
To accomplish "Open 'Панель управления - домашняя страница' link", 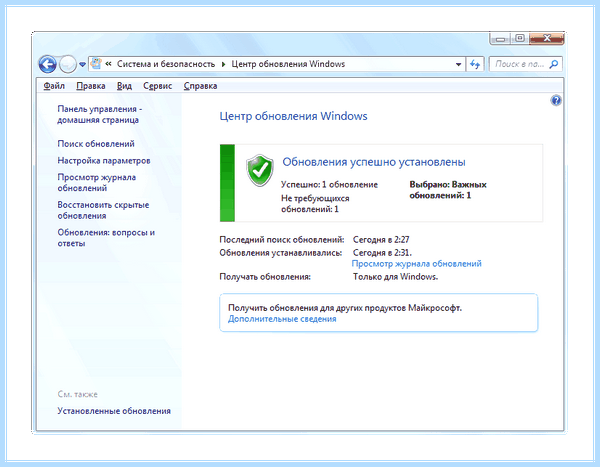I will [99, 114].
